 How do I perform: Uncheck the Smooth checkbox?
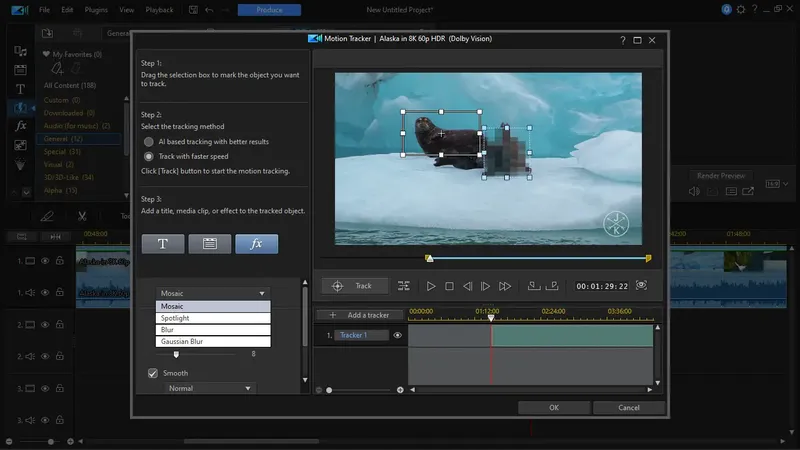[153, 373]
